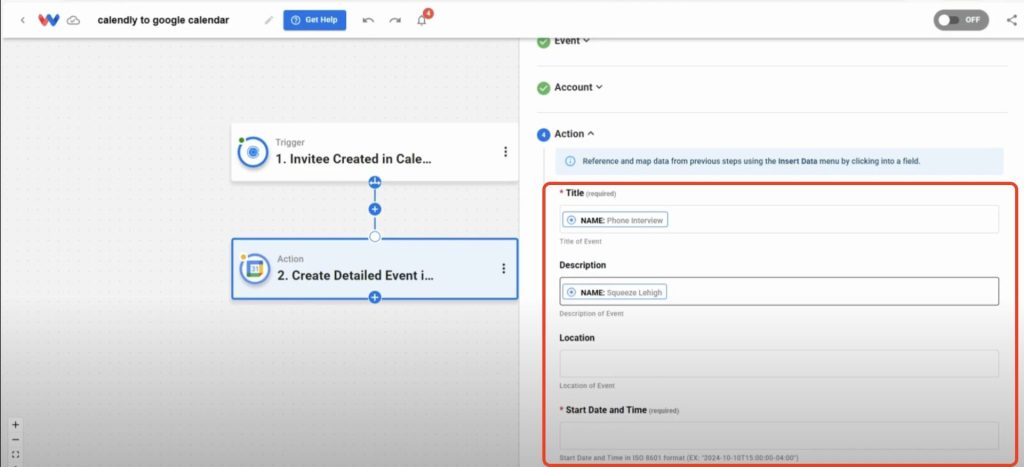Collapse the Action section
Image resolution: width=1024 pixels, height=467 pixels.
(575, 133)
